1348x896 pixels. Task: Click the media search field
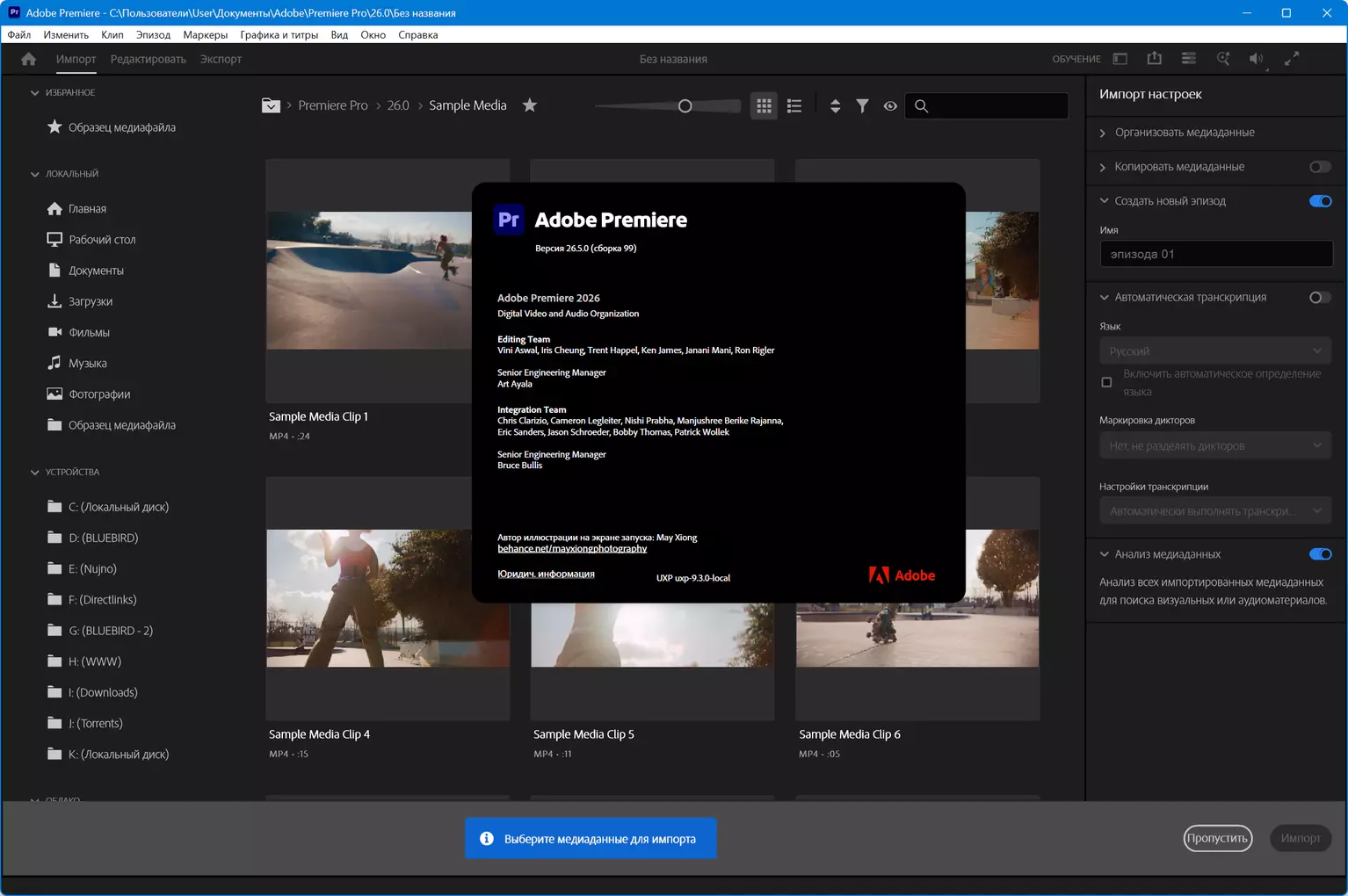(x=987, y=105)
